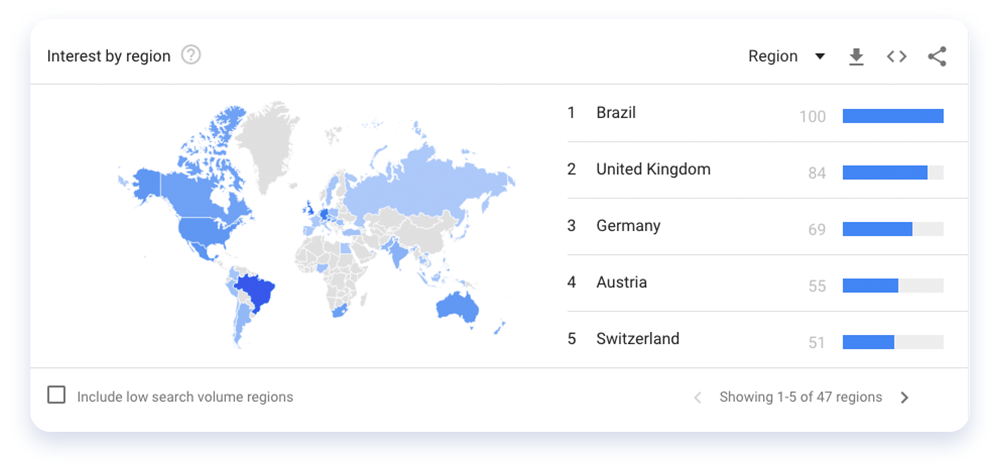This screenshot has height=471, width=1000.
Task: Click the share icon
Action: click(x=937, y=56)
